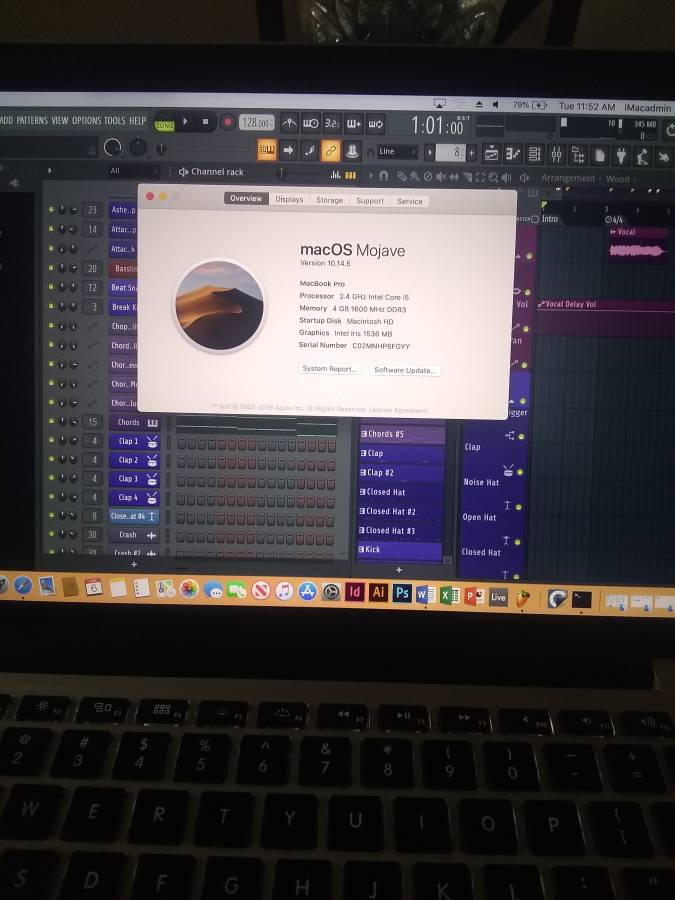Click the System Report button

coord(329,369)
